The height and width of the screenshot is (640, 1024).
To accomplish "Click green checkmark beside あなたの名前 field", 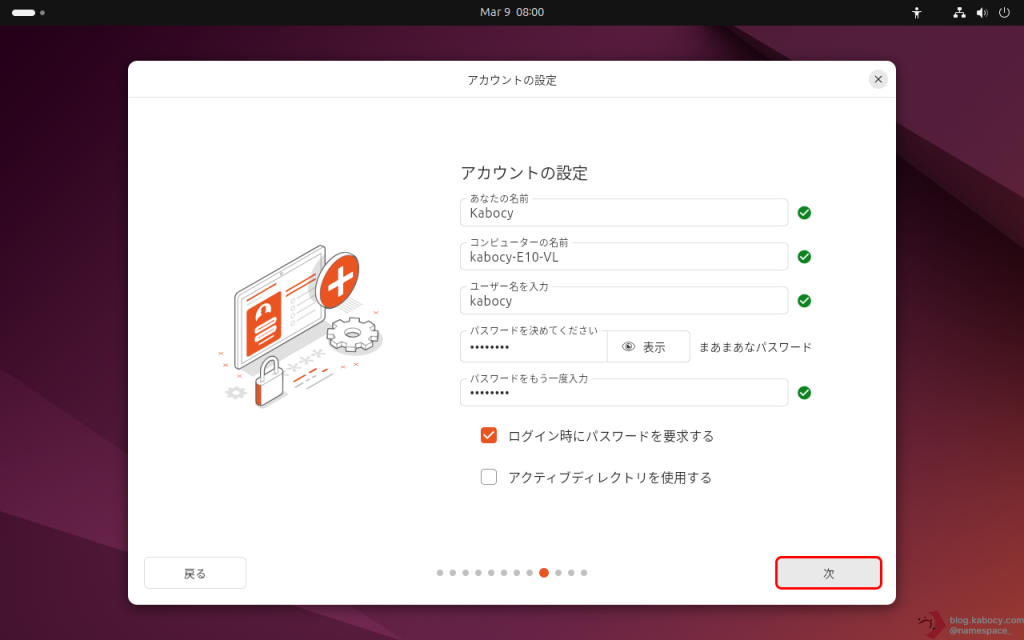I will click(804, 213).
